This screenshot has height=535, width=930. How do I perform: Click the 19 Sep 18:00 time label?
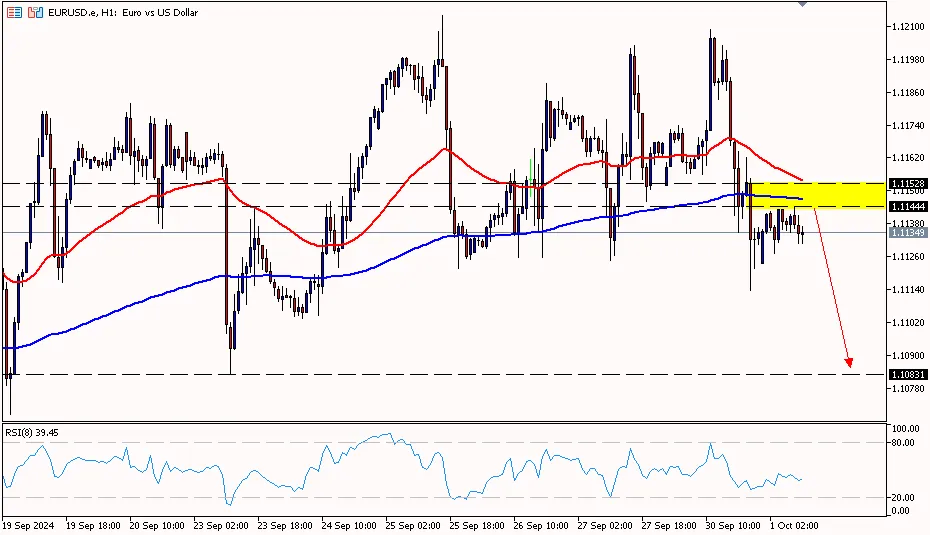pos(93,526)
